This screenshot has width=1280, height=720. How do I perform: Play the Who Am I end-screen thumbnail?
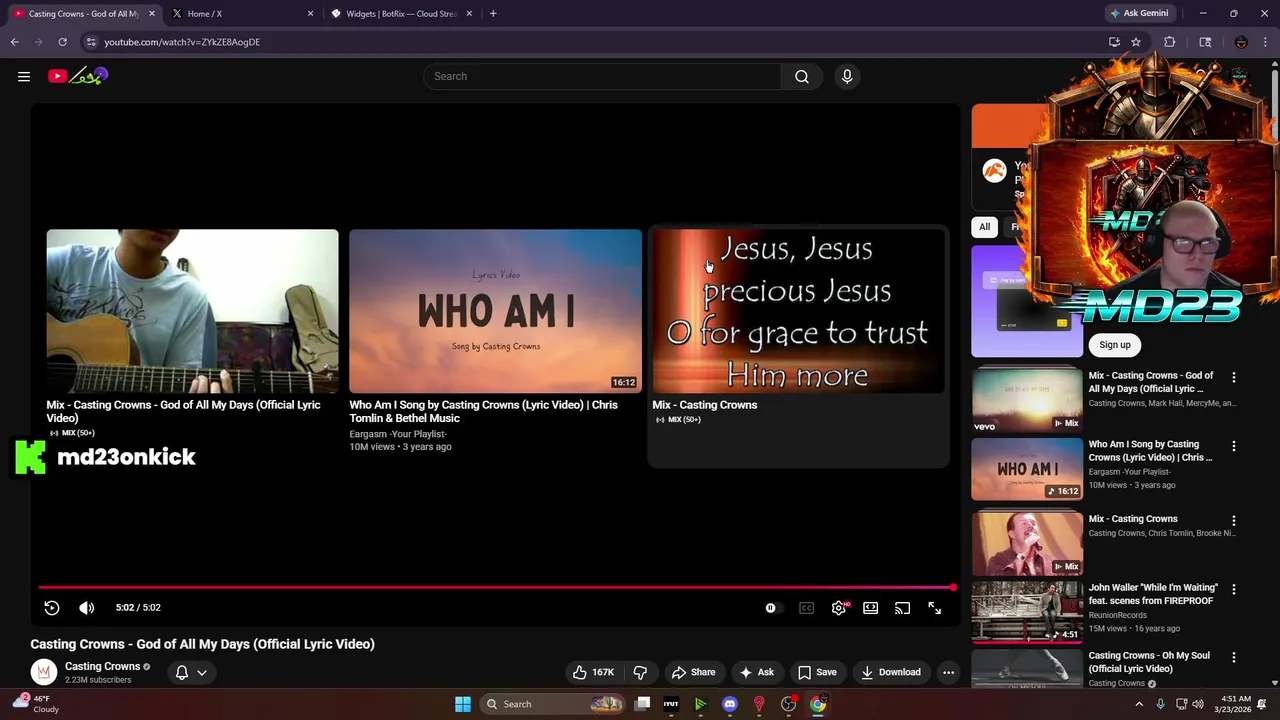495,311
